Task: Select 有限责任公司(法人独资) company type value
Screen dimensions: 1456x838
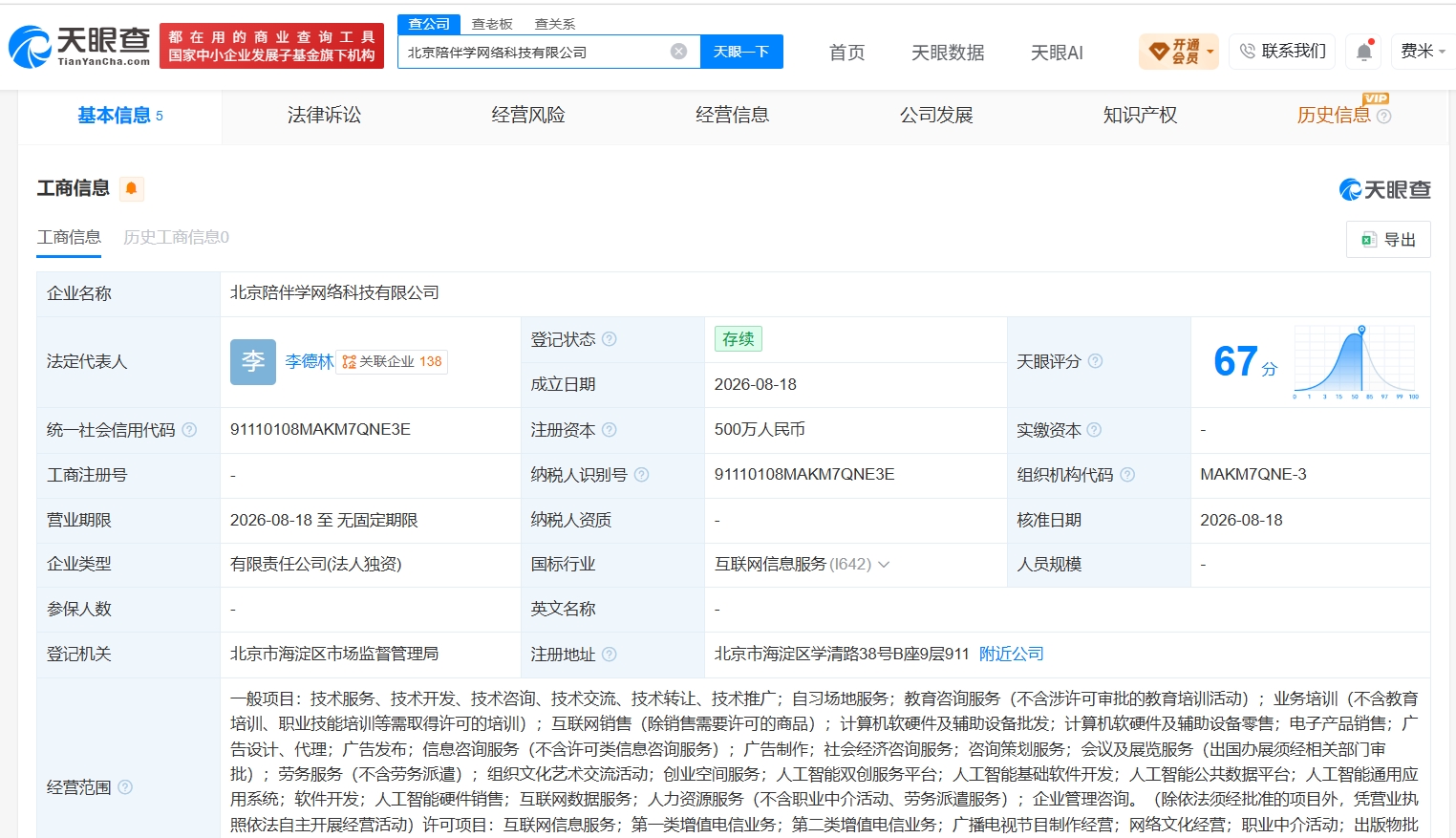Action: (x=316, y=565)
